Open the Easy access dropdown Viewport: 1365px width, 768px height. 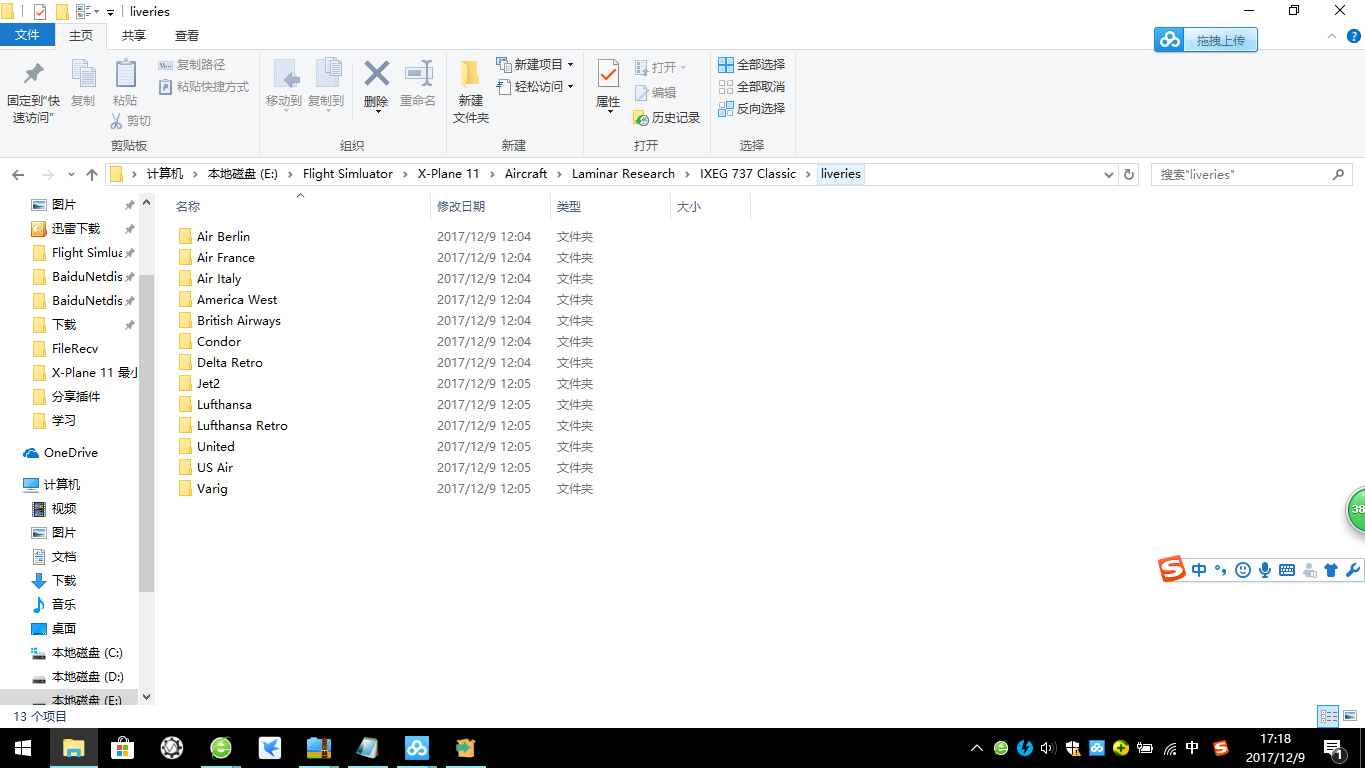tap(535, 87)
